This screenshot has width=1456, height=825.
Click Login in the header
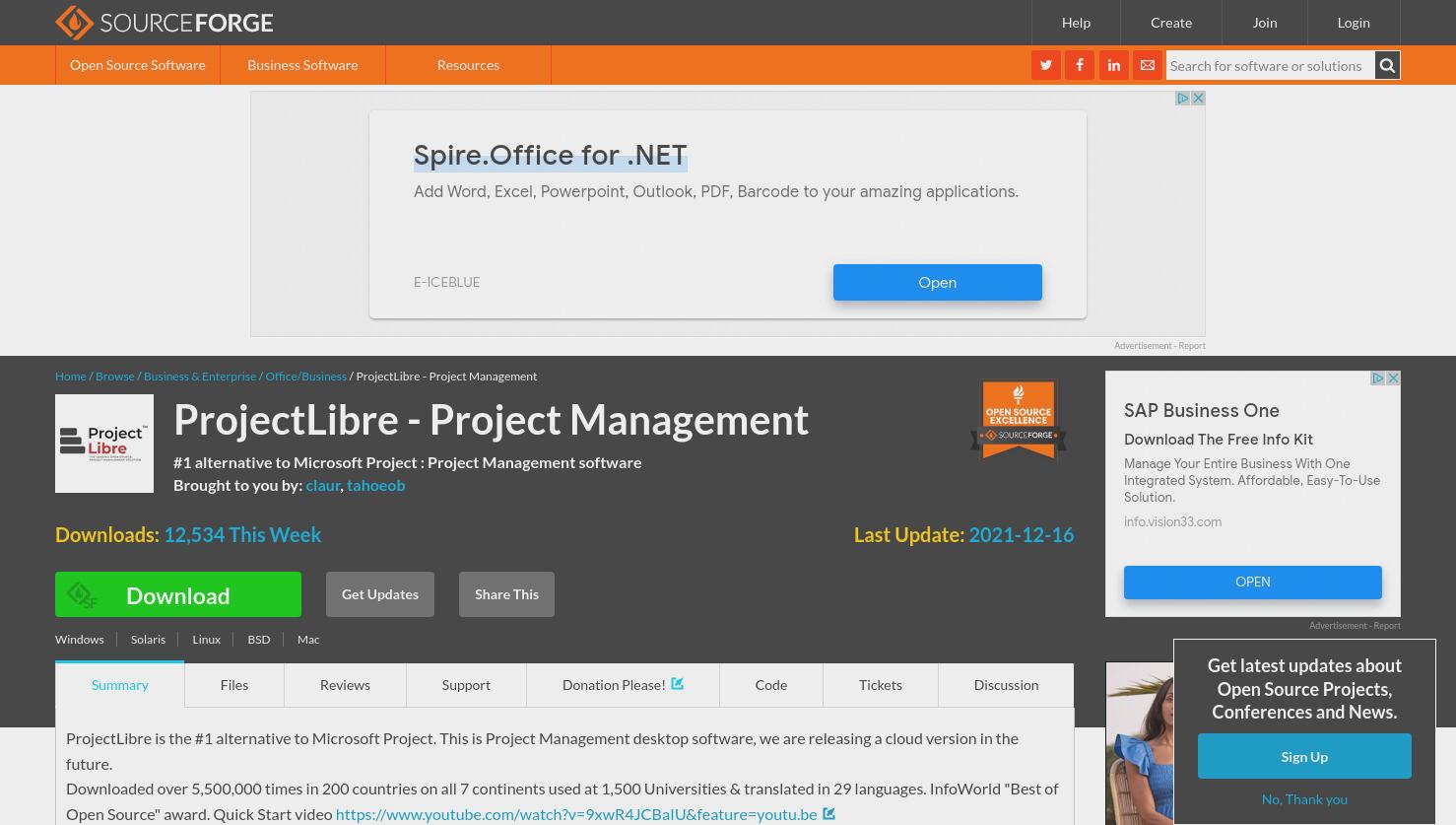(1354, 23)
